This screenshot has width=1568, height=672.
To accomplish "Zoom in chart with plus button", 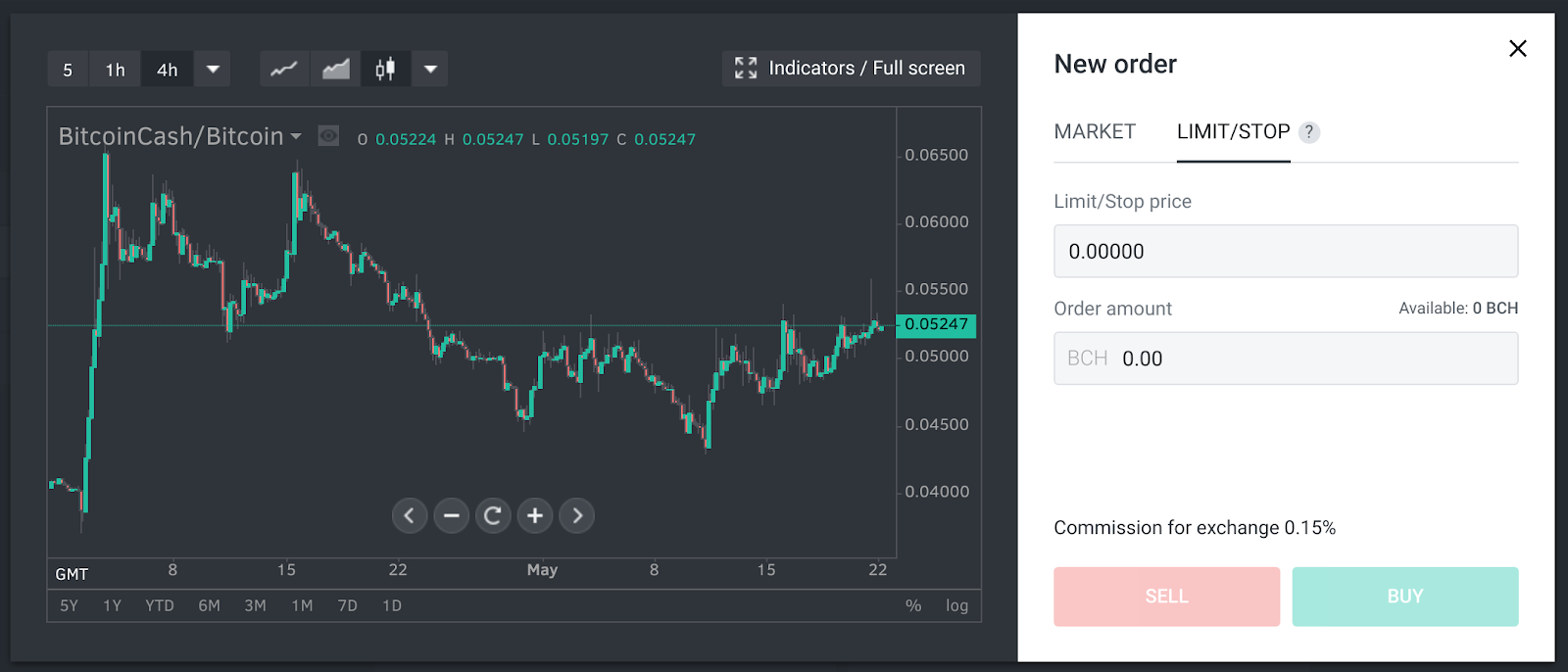I will pyautogui.click(x=535, y=515).
